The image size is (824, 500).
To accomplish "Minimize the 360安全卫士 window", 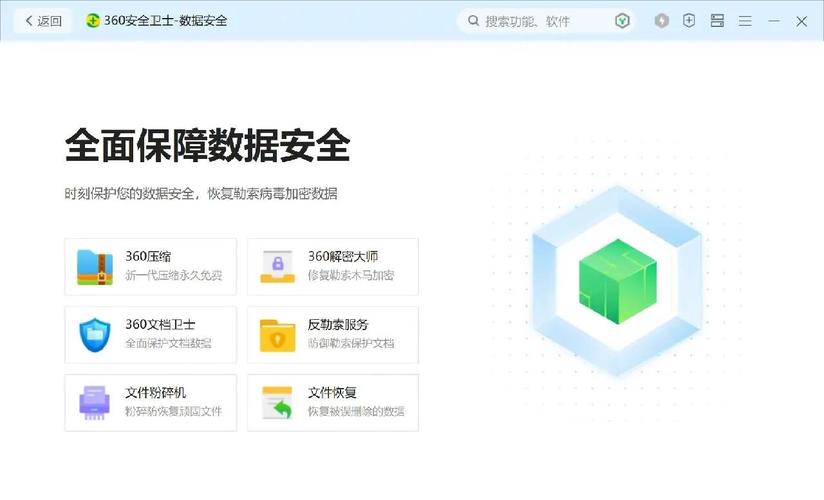I will [773, 21].
